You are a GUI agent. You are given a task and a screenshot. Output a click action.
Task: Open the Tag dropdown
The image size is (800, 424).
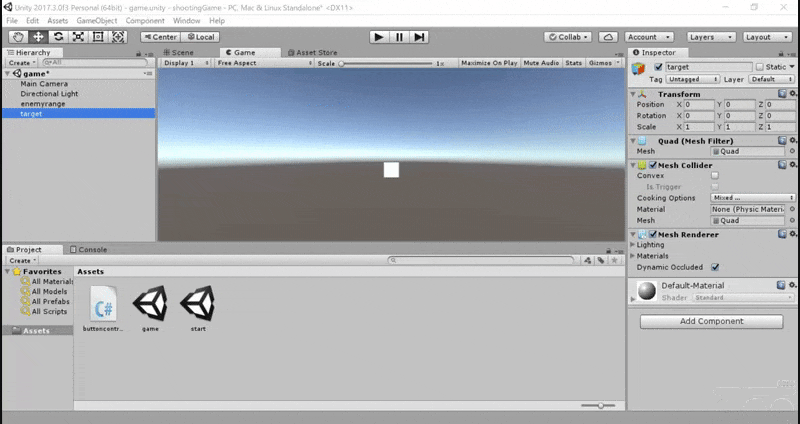[x=692, y=79]
